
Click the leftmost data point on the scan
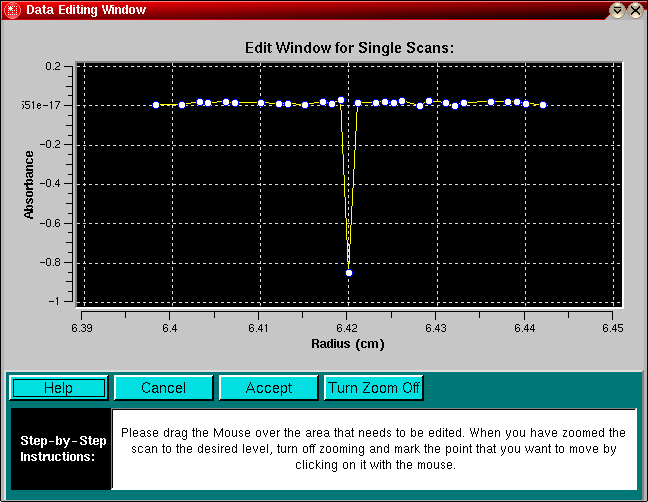156,105
